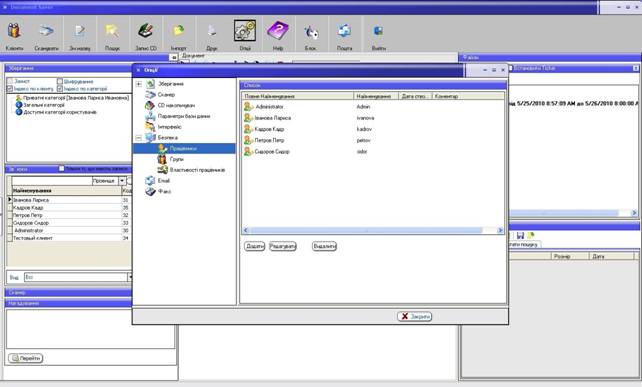Select Сканер in the options tree
This screenshot has width=642, height=387.
click(166, 95)
